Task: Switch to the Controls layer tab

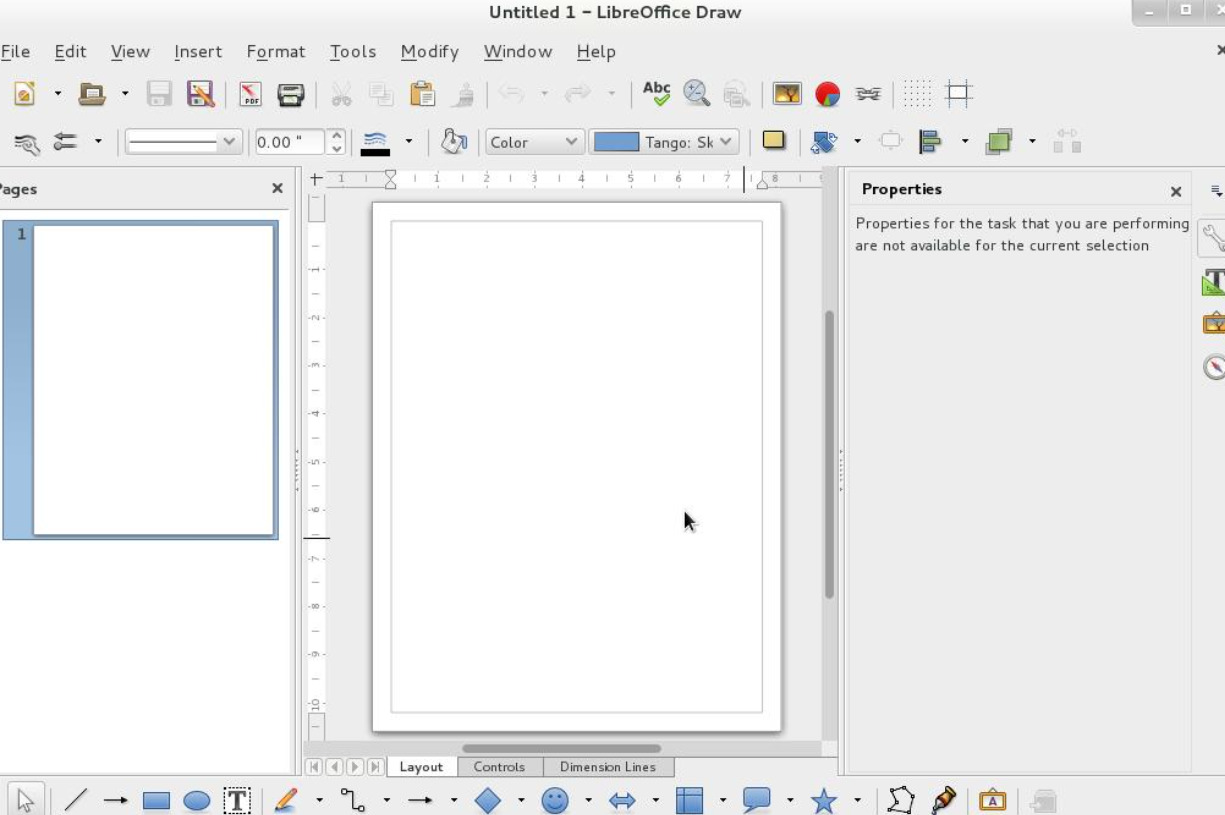Action: [x=499, y=767]
